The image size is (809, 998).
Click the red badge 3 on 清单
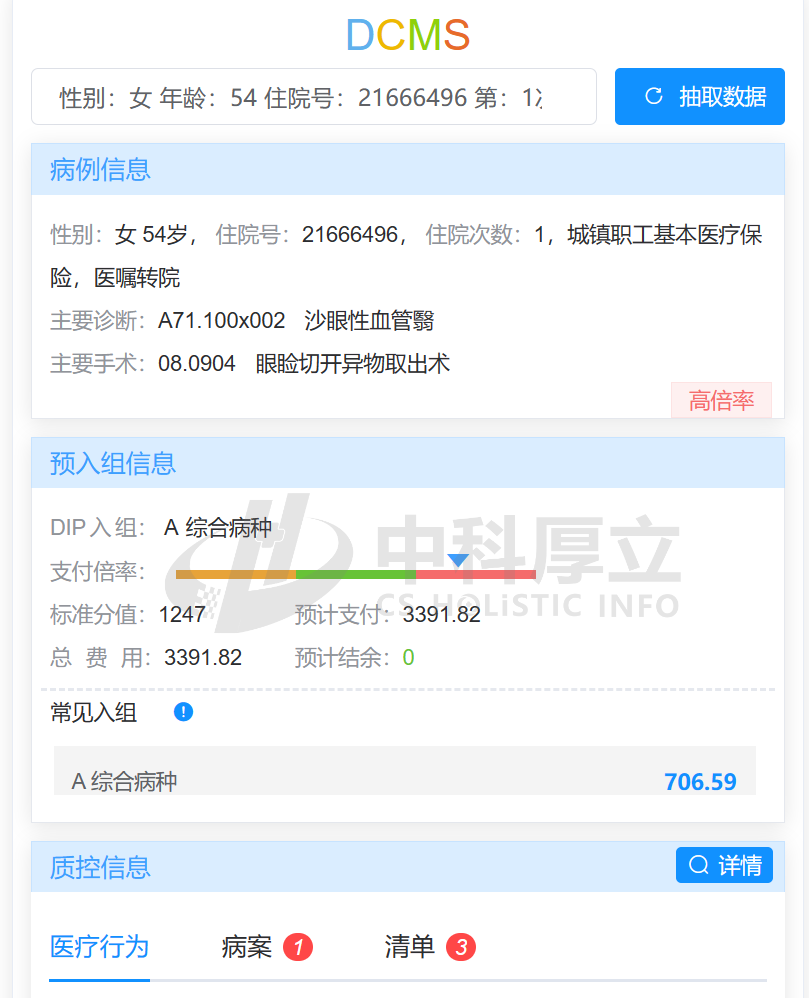point(461,947)
